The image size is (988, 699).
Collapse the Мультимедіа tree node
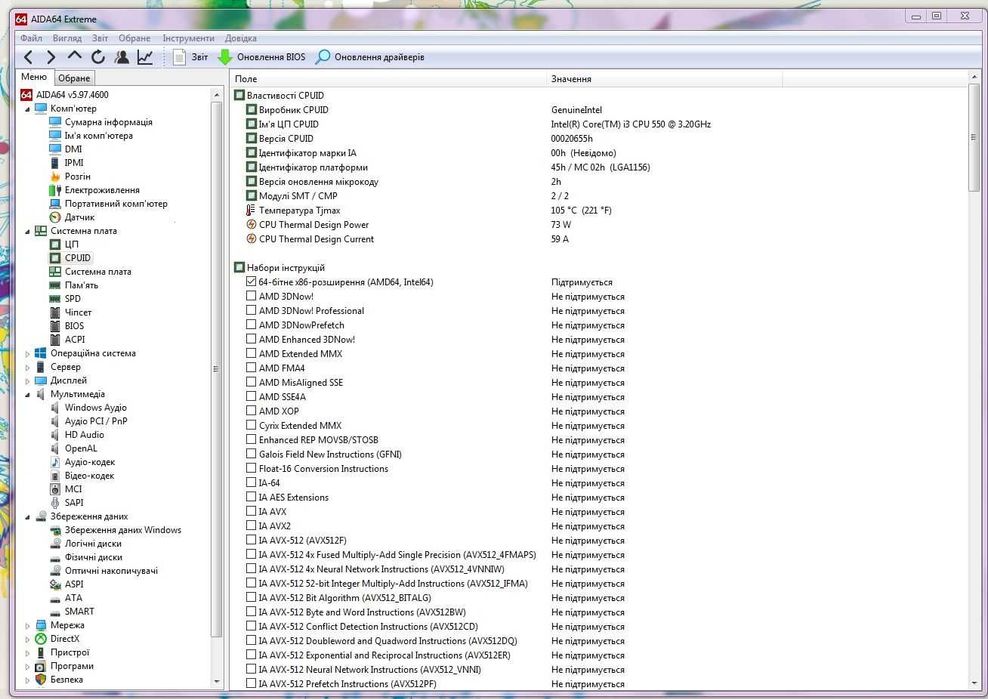click(27, 395)
